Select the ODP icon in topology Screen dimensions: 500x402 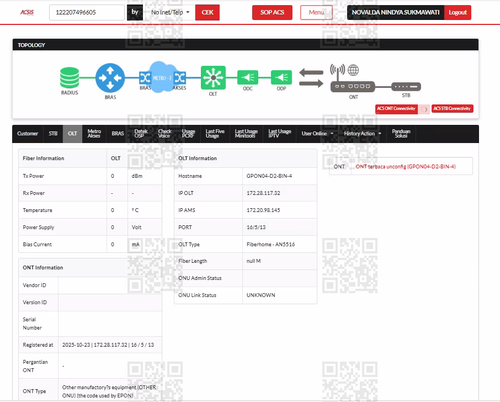click(281, 78)
